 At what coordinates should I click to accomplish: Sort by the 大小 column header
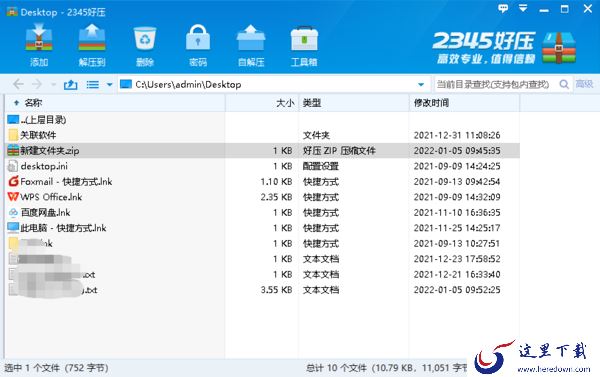coord(262,103)
